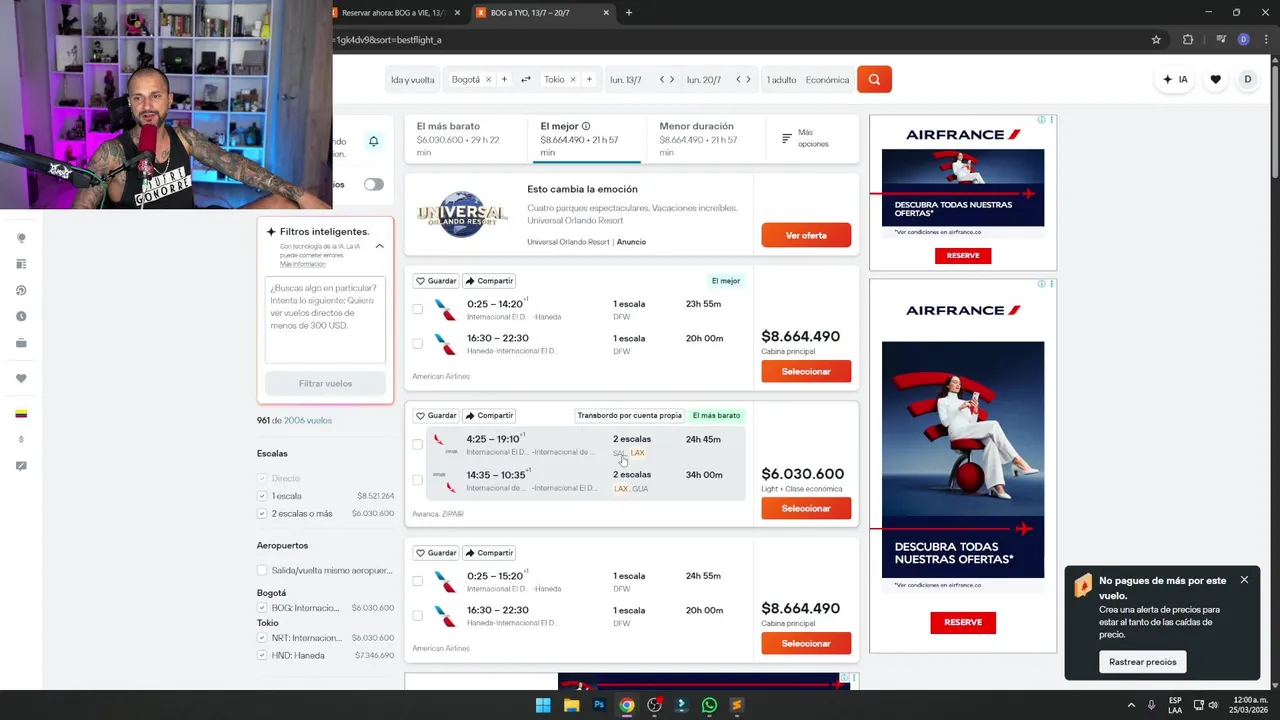Open the briefcase trips icon in sidebar
The height and width of the screenshot is (720, 1280).
21,343
